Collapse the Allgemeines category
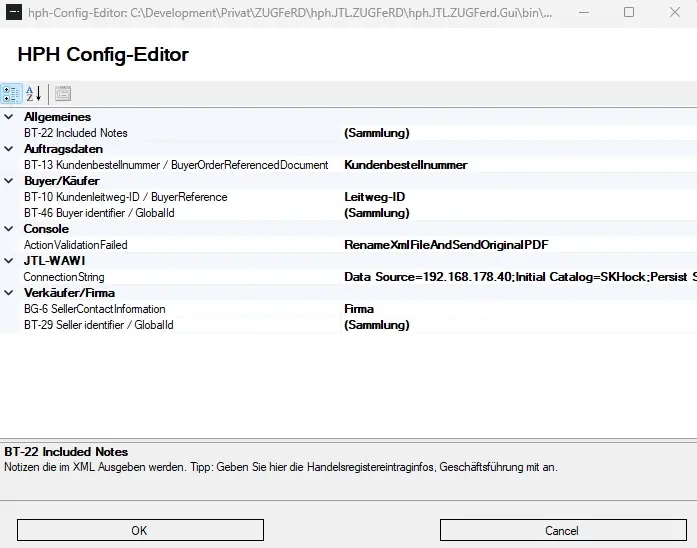 [x=9, y=117]
